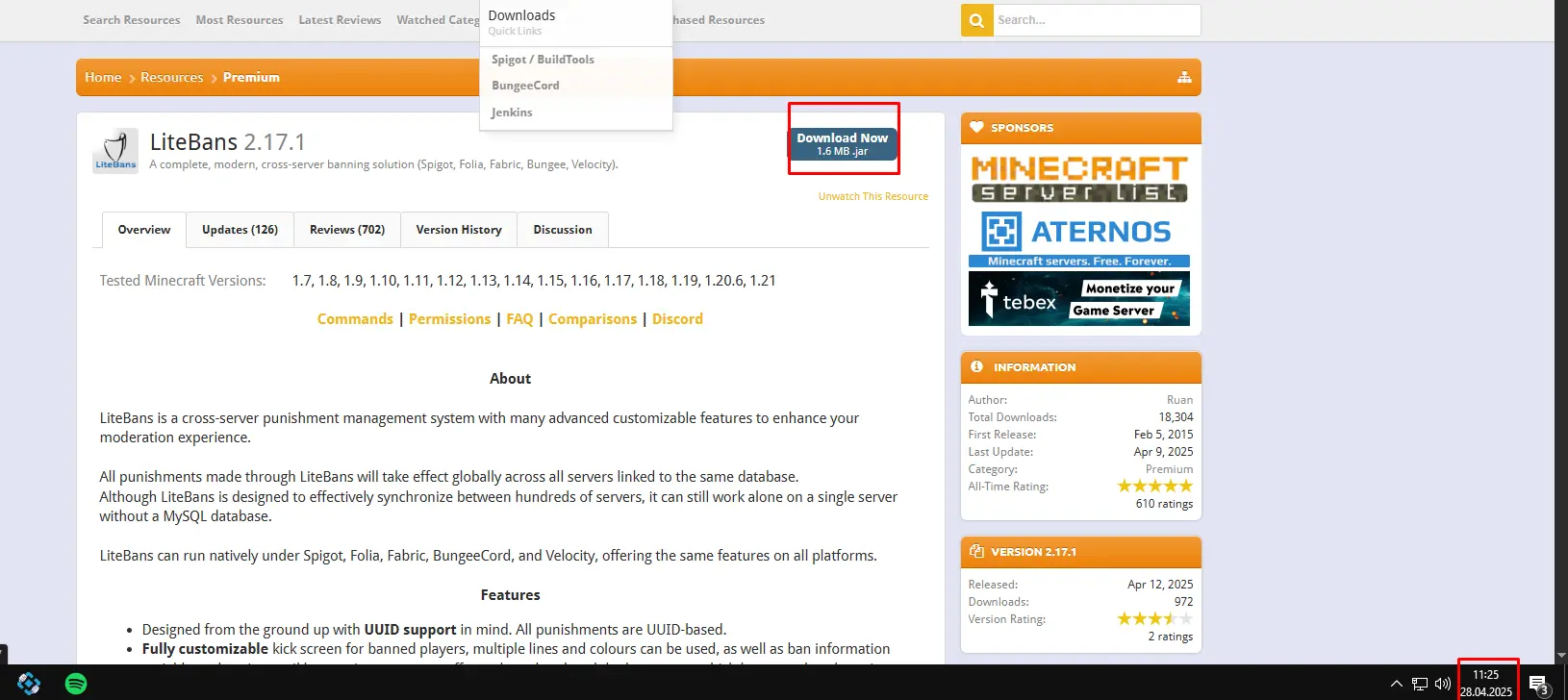Click the sitemap icon in breadcrumb bar

(x=1184, y=77)
